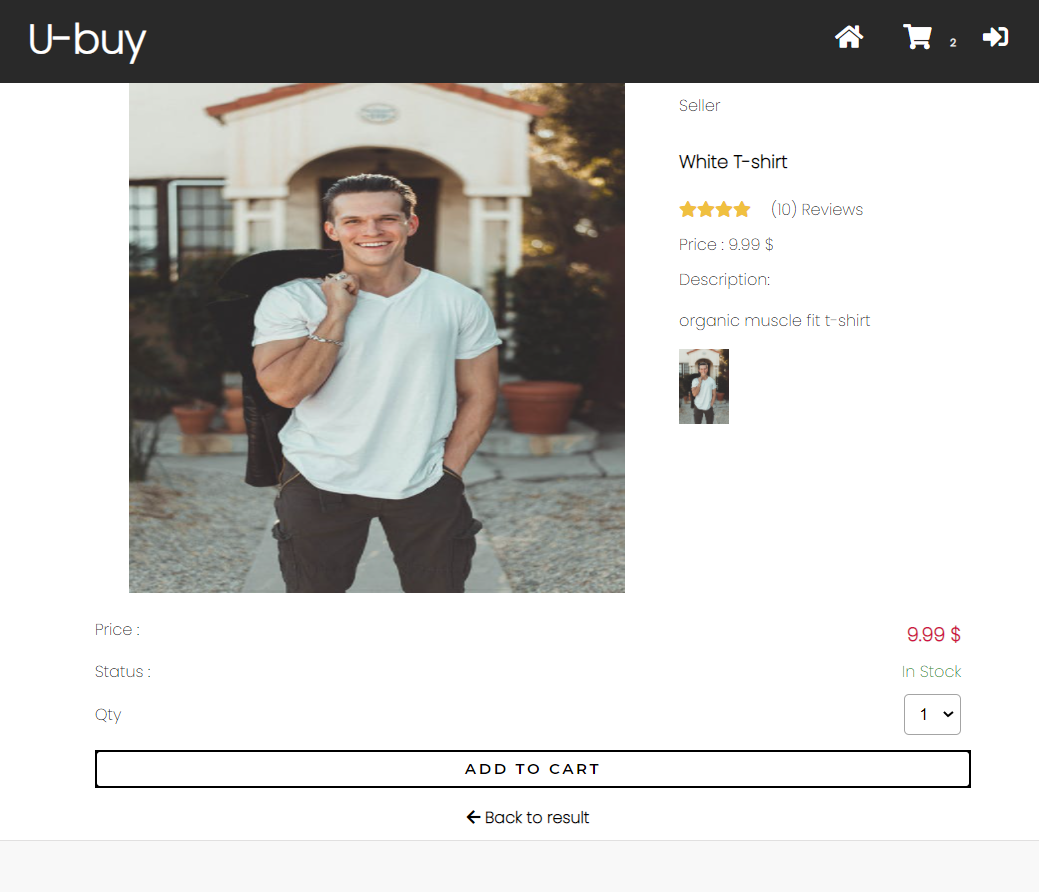Click the home icon in the navbar
The image size is (1039, 892).
tap(849, 37)
